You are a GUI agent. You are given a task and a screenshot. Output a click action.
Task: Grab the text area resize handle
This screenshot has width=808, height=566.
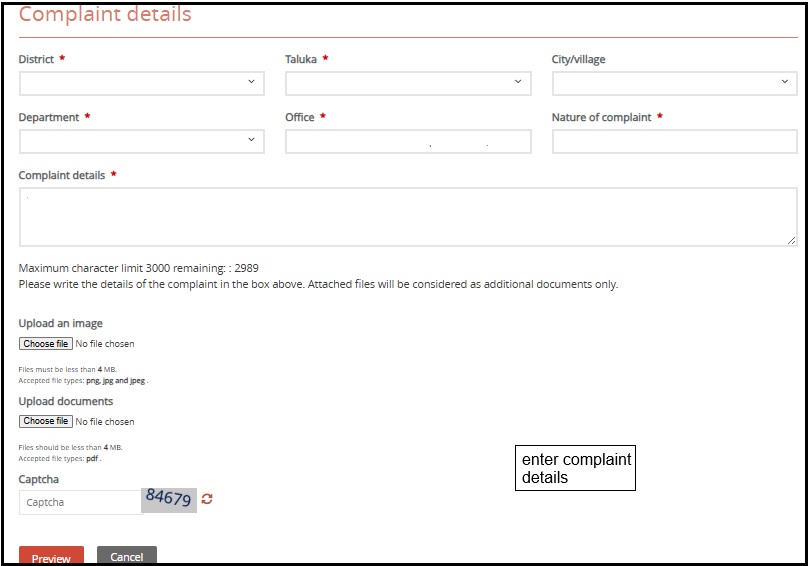(x=791, y=240)
